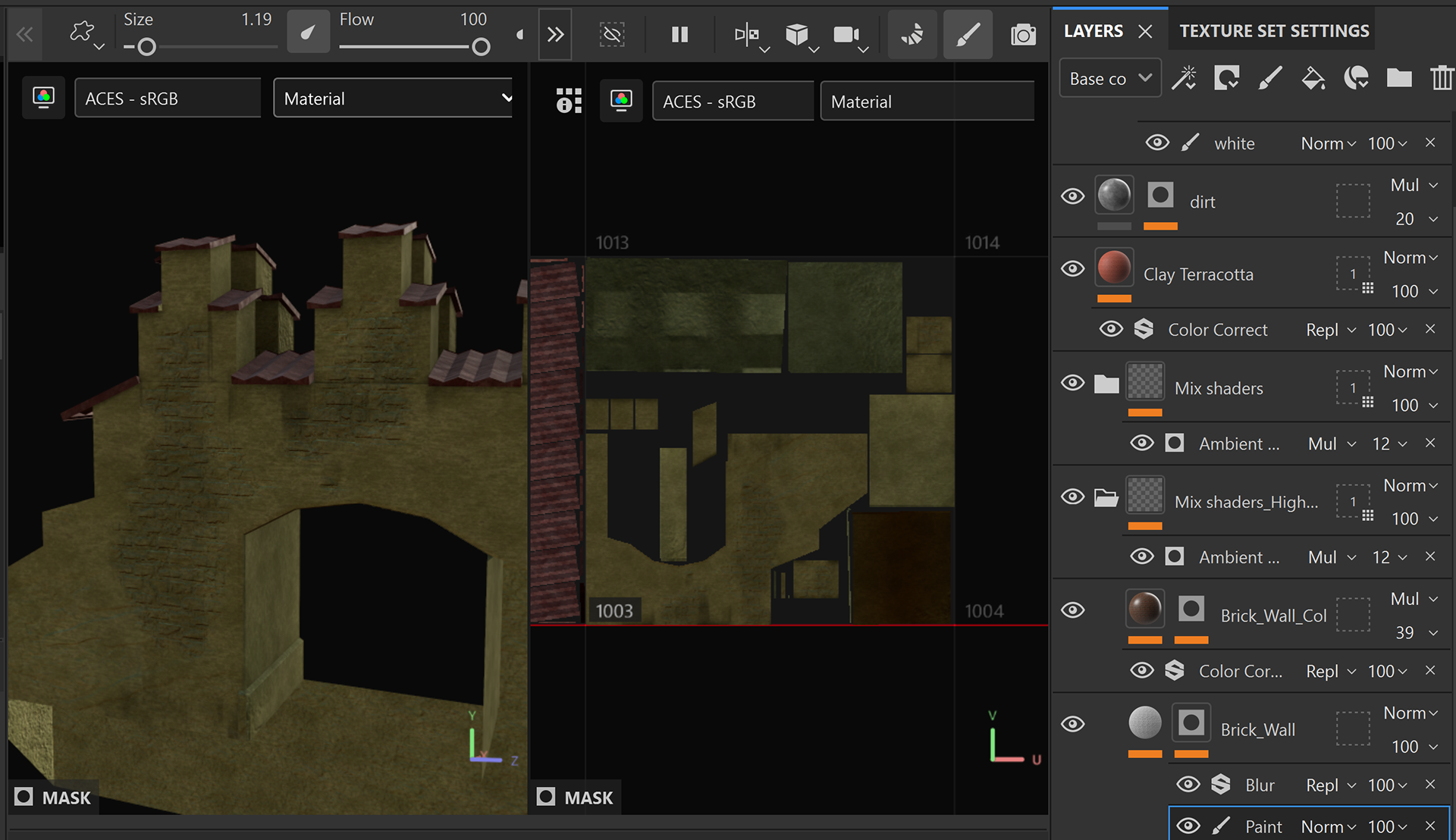Delete the selected layer with the trash icon
Viewport: 1456px width, 840px height.
[x=1441, y=78]
